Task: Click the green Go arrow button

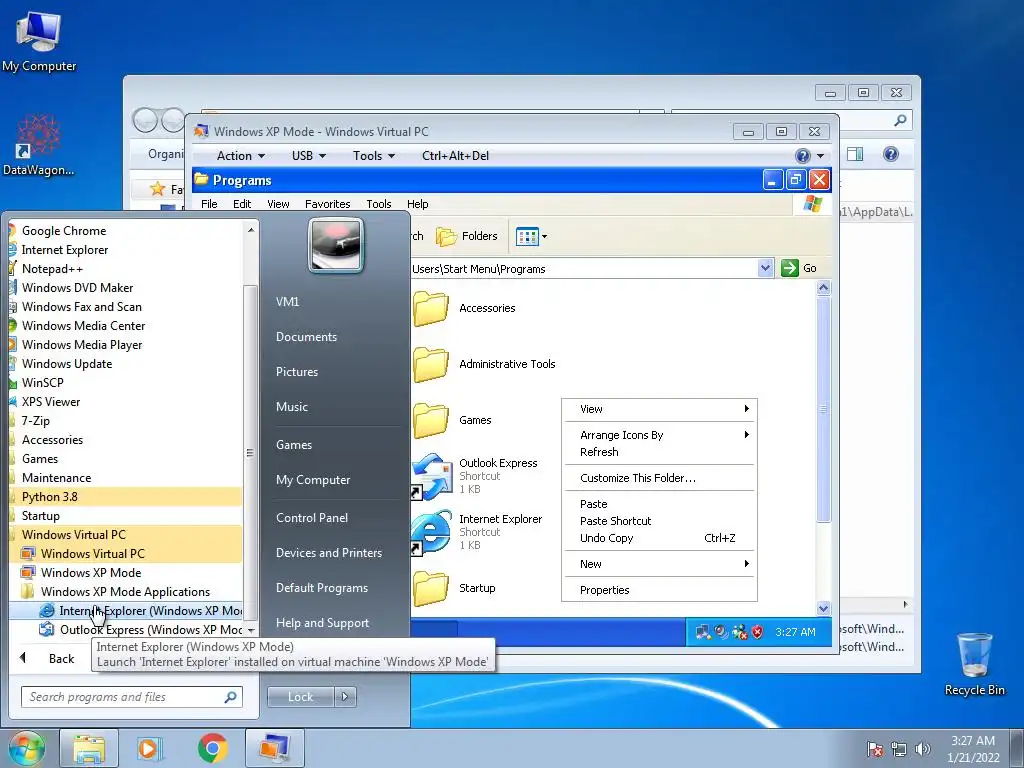Action: [790, 268]
